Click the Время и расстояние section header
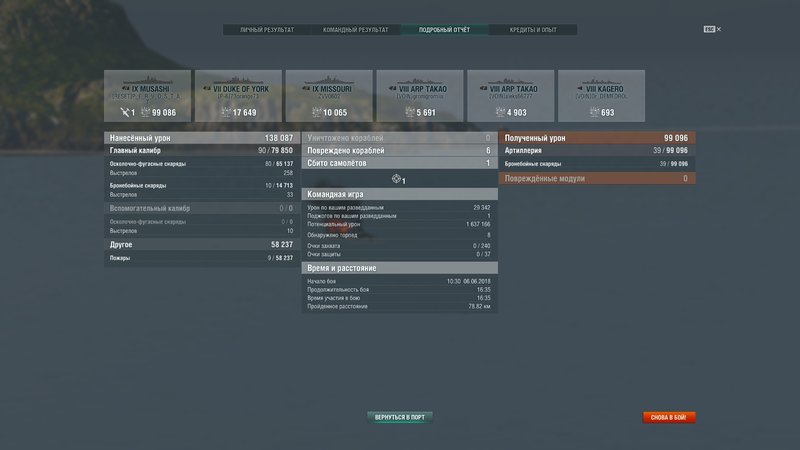 [x=399, y=268]
